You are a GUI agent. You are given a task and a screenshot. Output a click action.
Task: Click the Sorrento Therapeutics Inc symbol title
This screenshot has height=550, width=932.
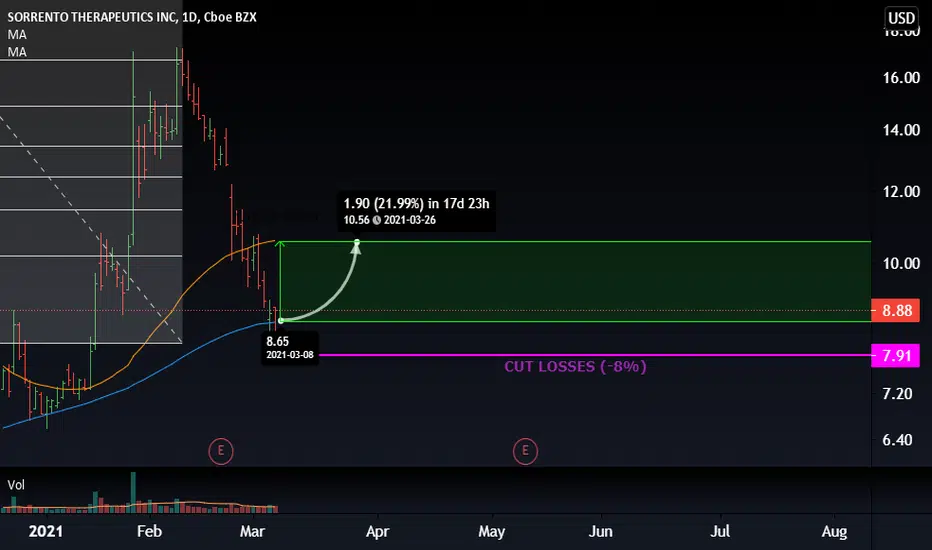(131, 17)
